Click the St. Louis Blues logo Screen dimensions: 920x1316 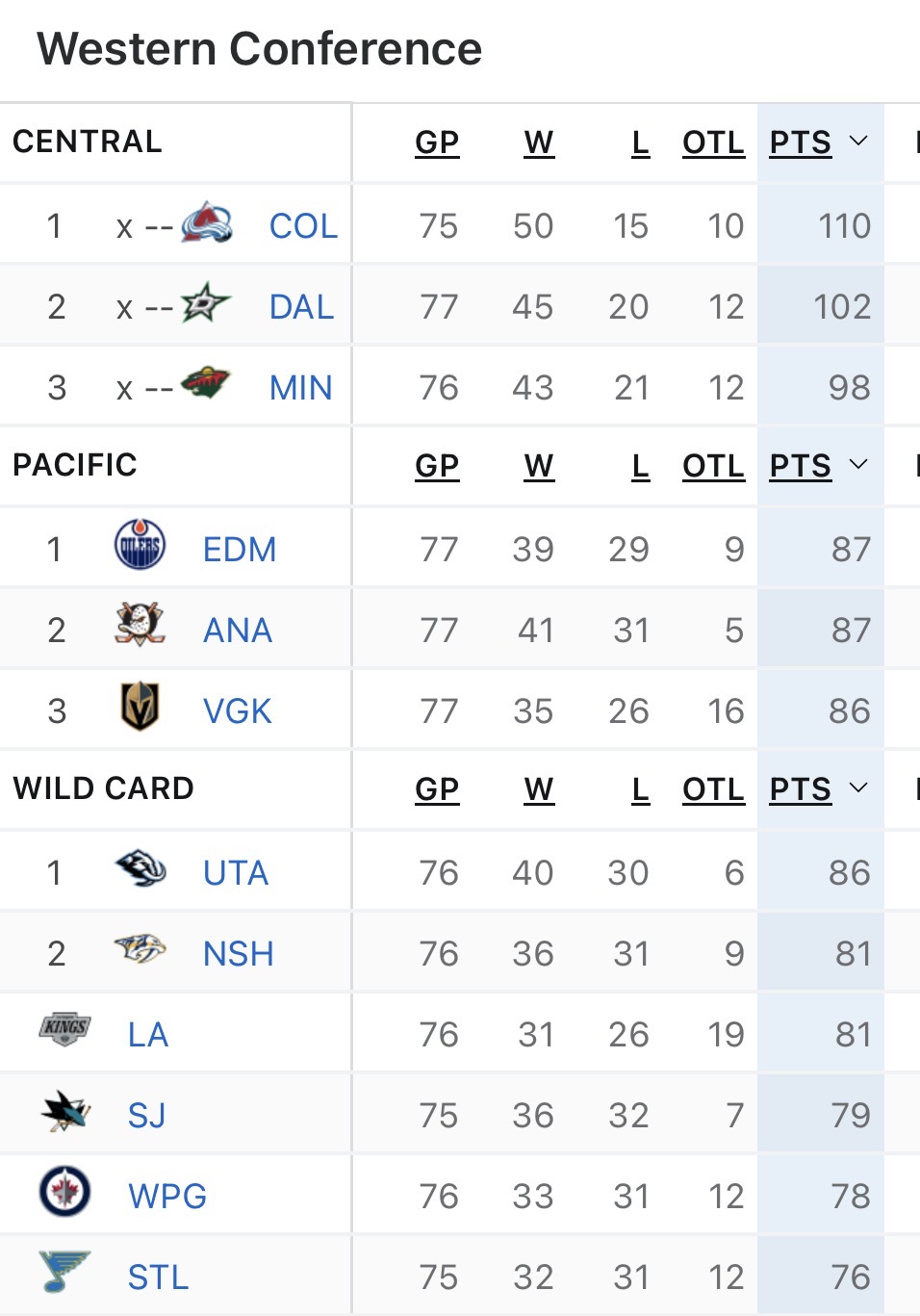[x=65, y=1273]
